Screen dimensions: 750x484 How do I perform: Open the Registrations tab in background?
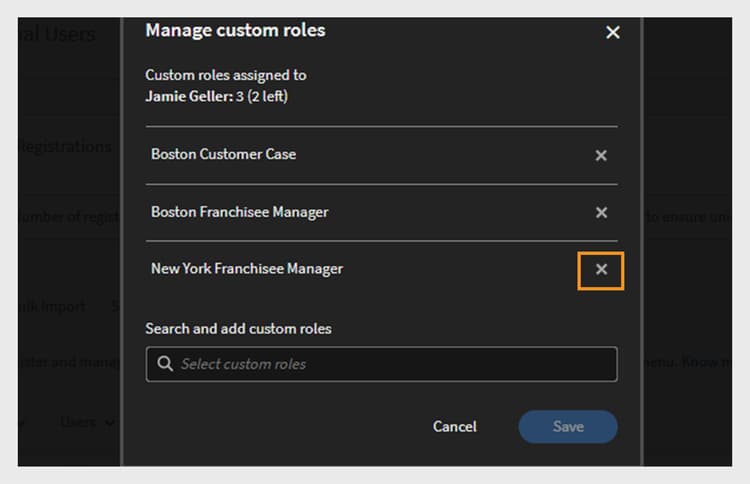point(65,147)
